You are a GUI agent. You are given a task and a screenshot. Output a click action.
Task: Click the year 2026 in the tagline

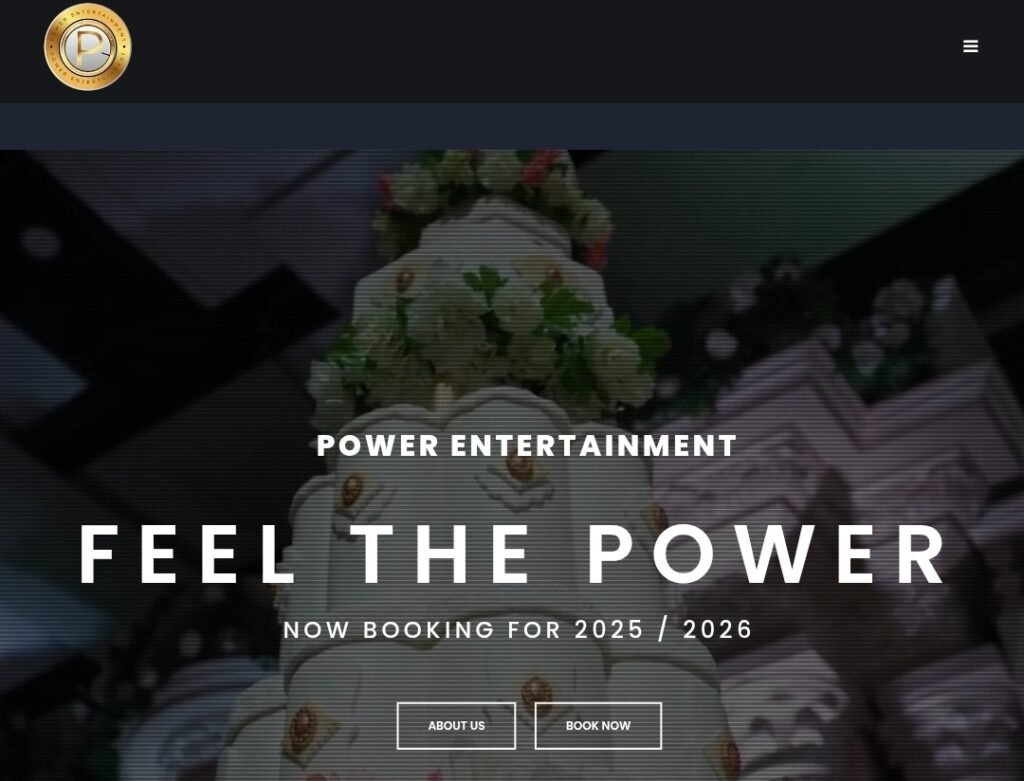tap(717, 630)
